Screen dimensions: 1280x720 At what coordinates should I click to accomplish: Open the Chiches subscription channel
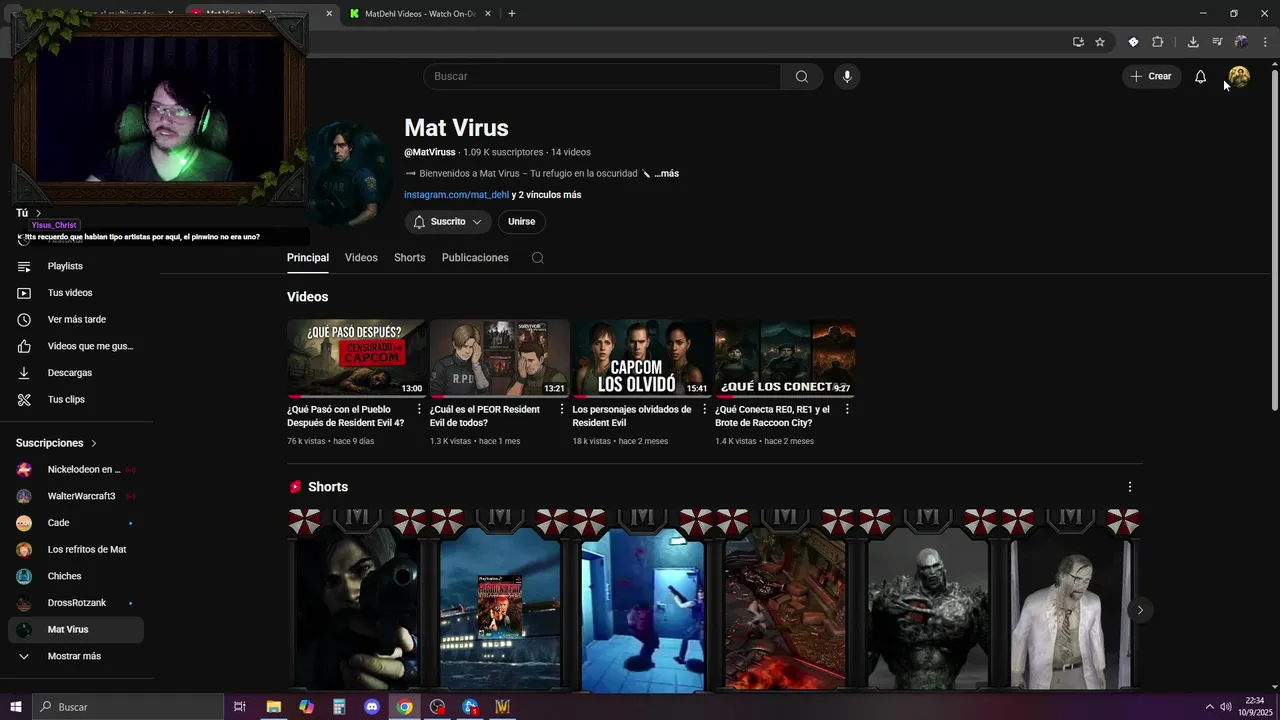pyautogui.click(x=76, y=576)
